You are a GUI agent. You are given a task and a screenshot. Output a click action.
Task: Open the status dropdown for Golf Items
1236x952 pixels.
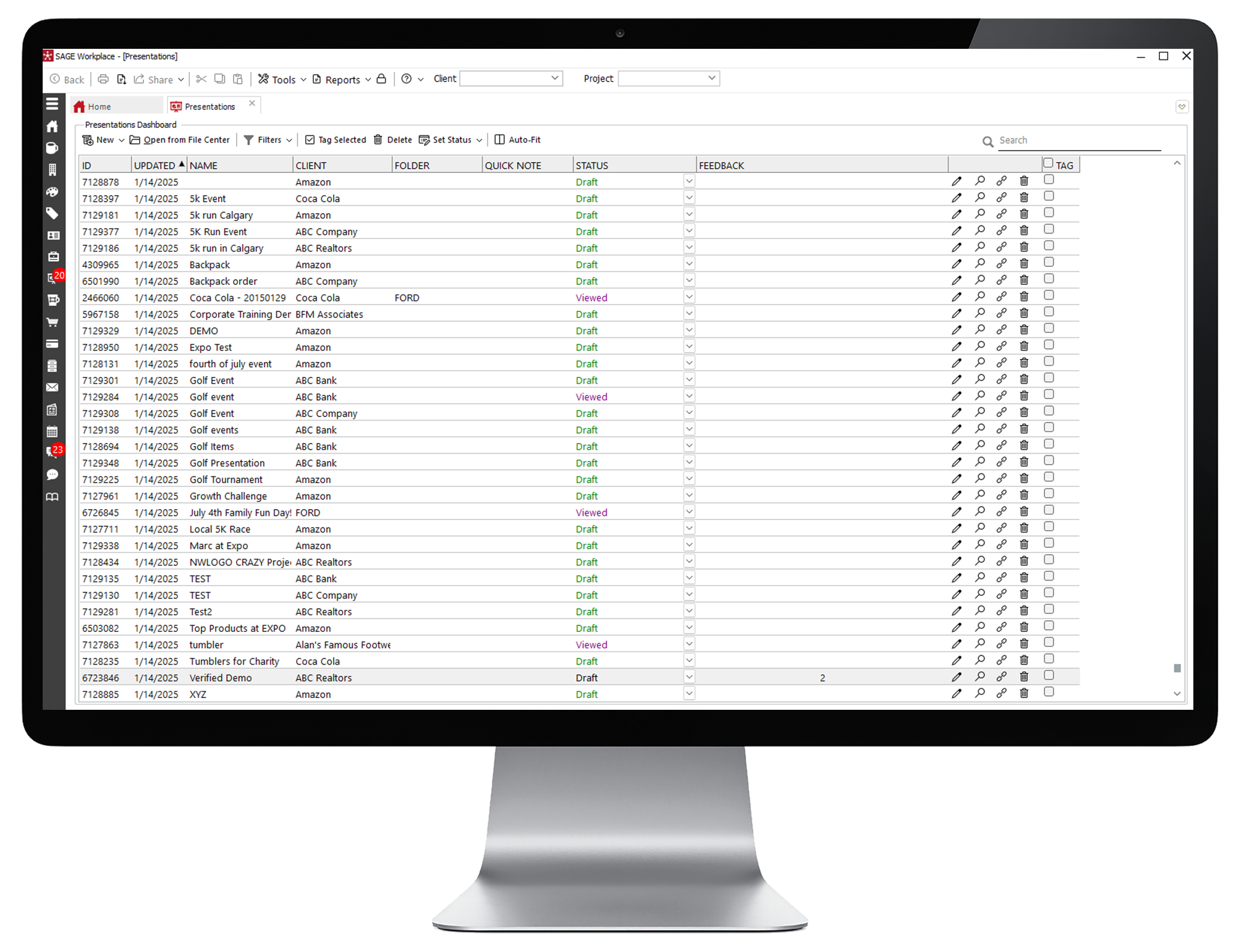point(688,445)
